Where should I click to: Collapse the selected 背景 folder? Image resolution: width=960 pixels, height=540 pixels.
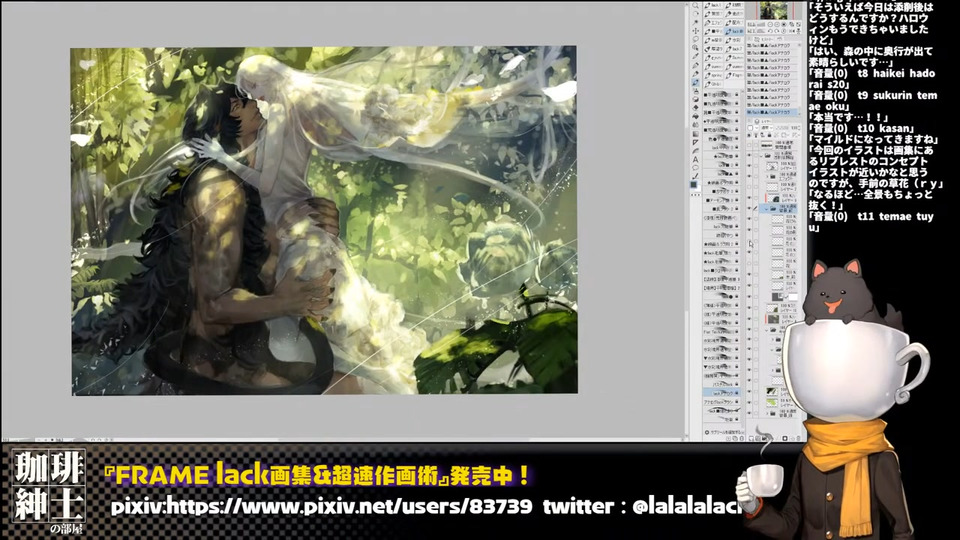[x=767, y=209]
